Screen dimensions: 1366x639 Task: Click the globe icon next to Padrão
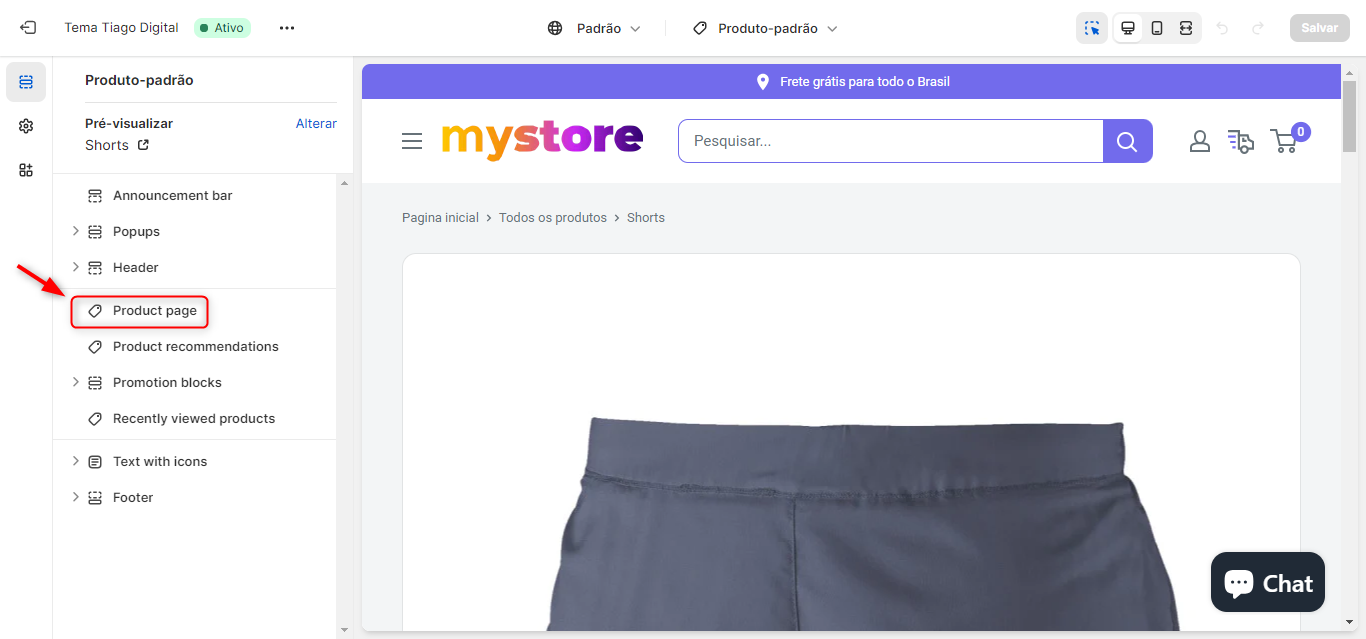[555, 29]
